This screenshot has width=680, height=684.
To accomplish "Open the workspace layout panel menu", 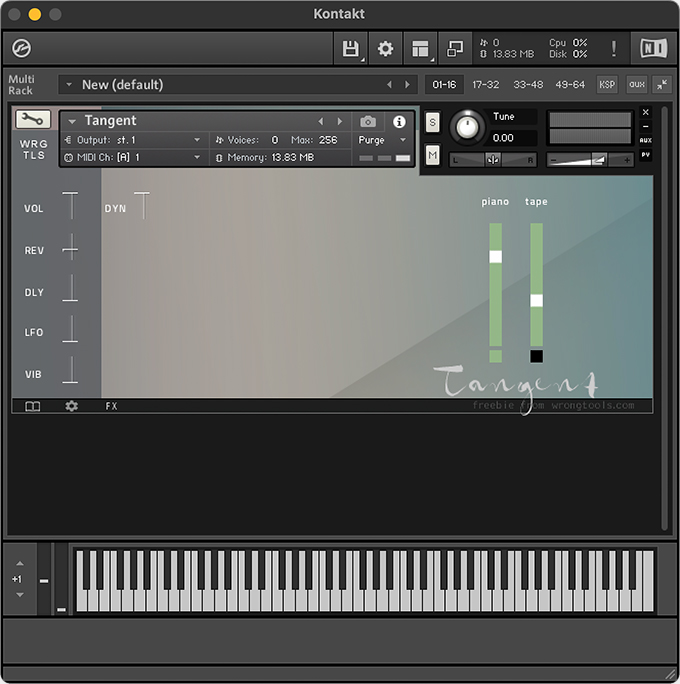I will point(420,48).
